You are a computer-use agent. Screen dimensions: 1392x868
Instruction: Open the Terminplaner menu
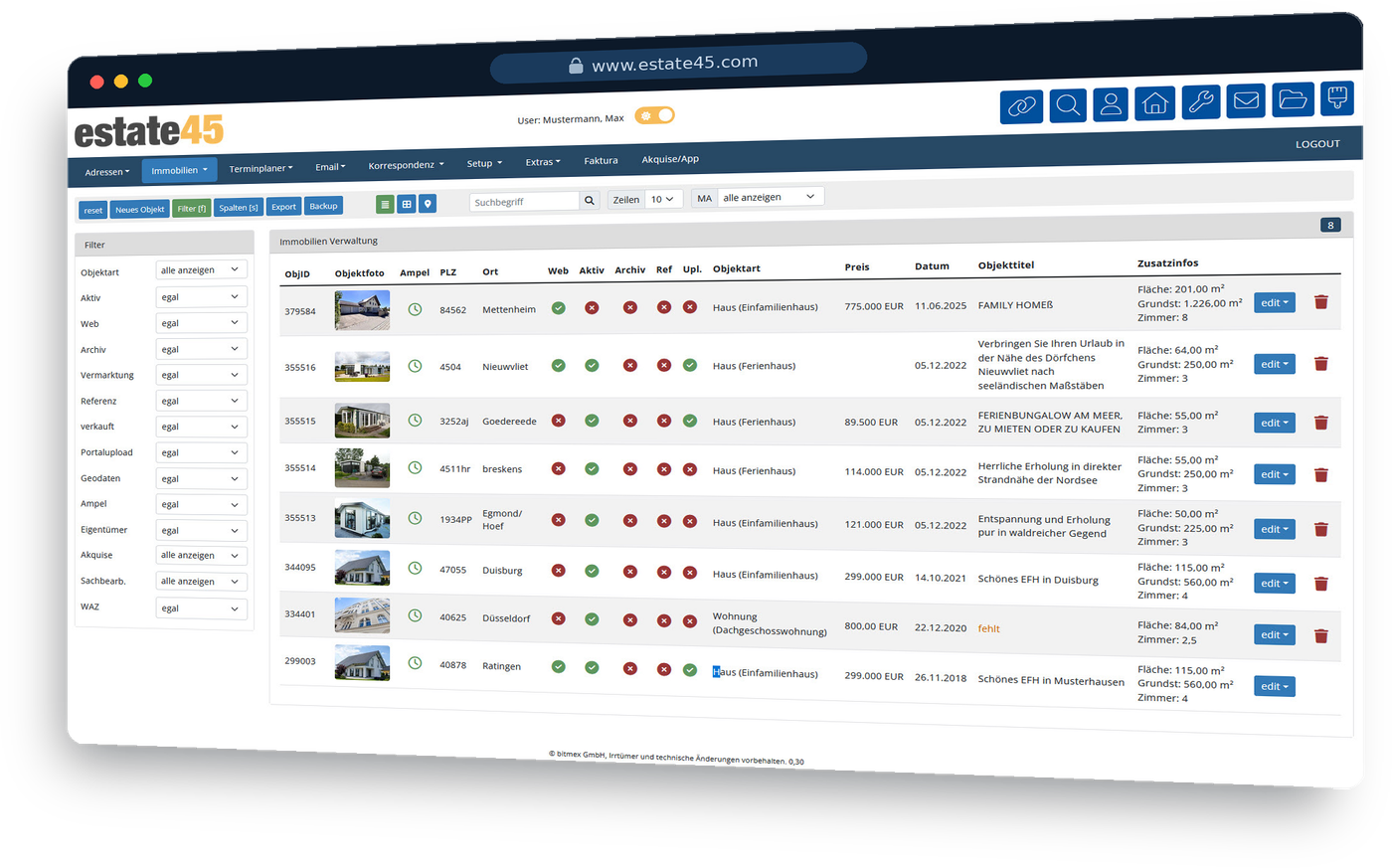pyautogui.click(x=261, y=168)
